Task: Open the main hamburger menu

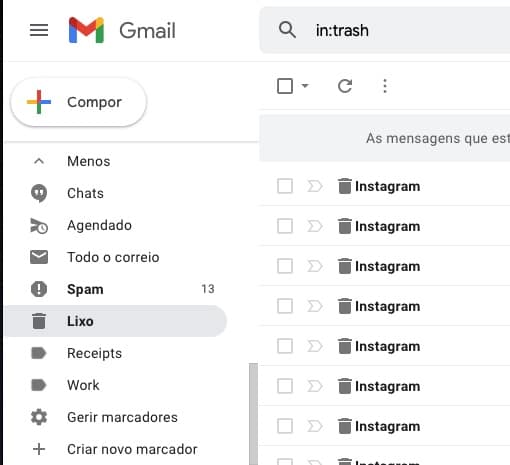Action: (x=39, y=30)
